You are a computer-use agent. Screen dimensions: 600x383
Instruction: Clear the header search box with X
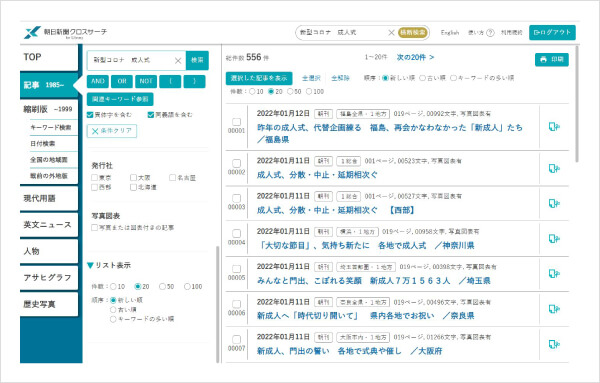[391, 33]
